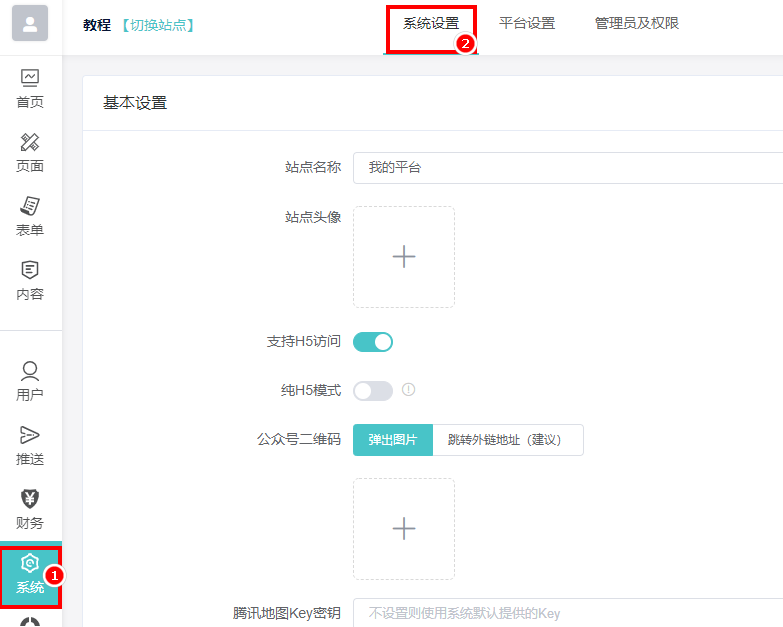Click 站点名称 input containing 我的平台
783x627 pixels.
[x=568, y=168]
